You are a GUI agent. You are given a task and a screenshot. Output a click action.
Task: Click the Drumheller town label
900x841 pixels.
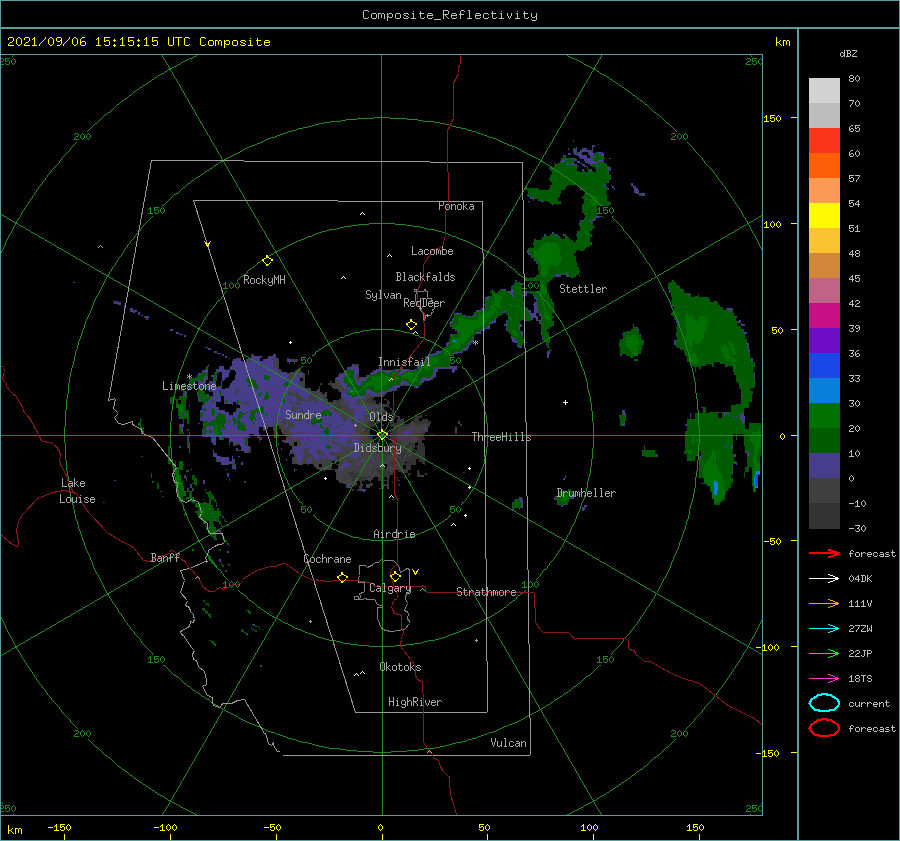coord(586,493)
